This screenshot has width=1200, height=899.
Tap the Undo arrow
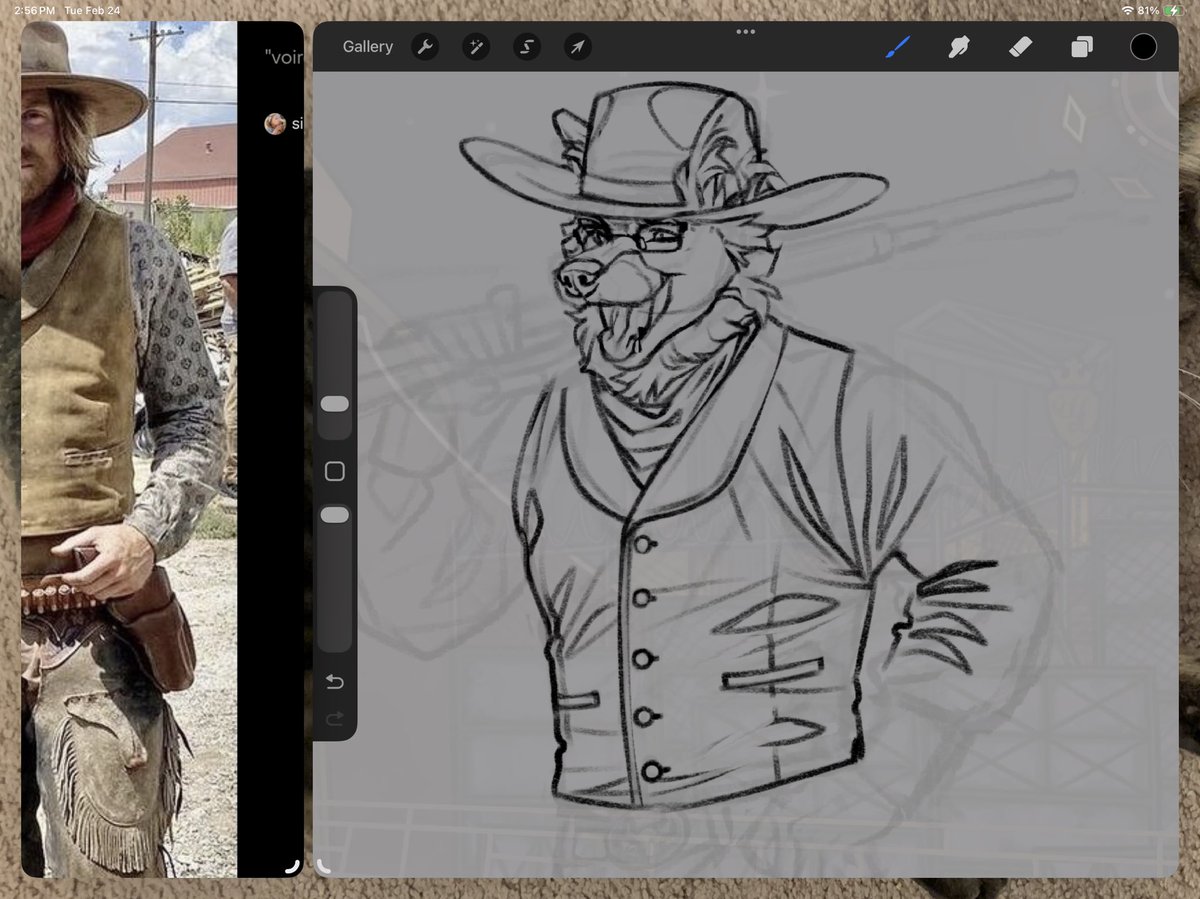[x=334, y=681]
